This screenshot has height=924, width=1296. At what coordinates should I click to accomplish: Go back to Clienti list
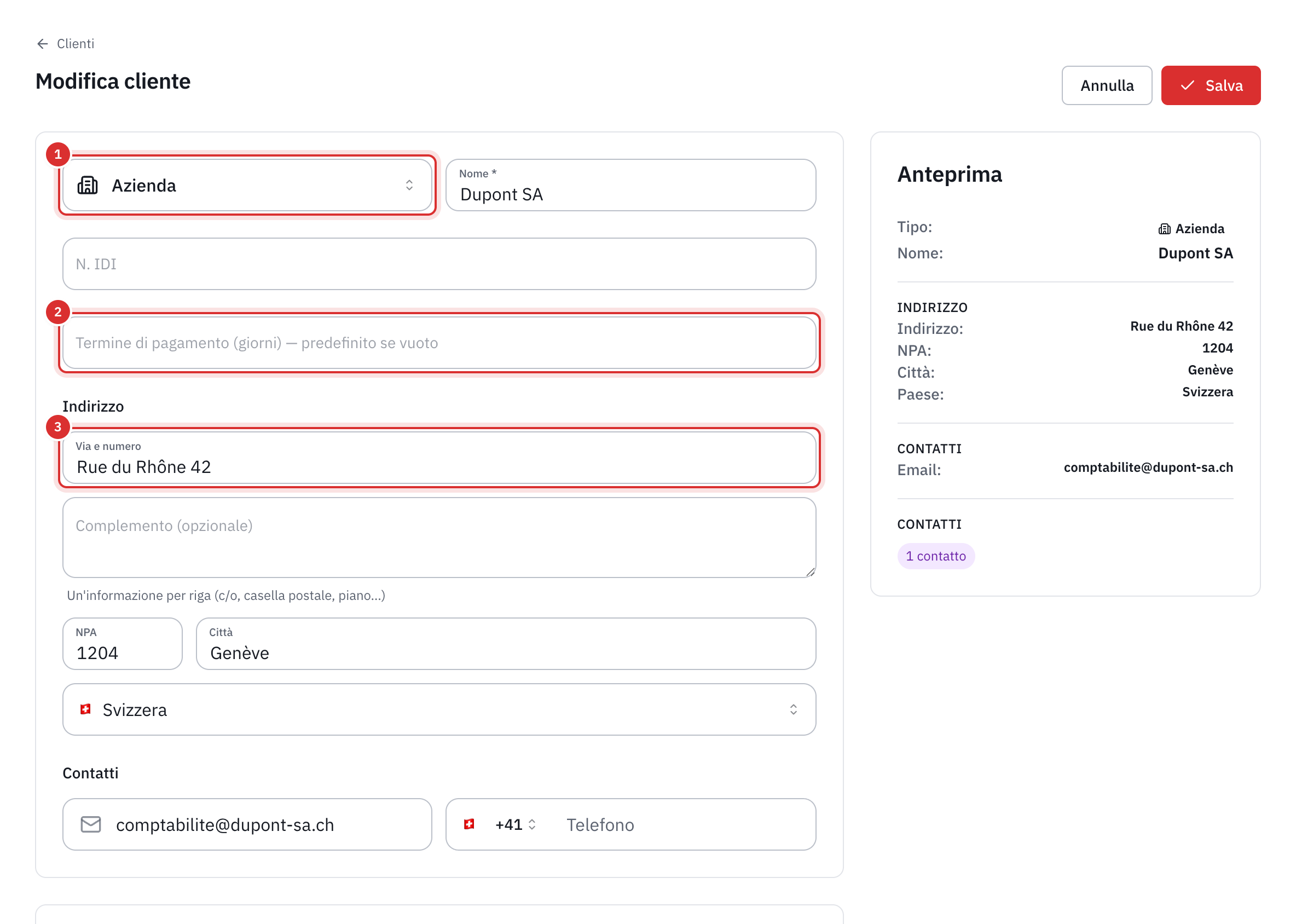[x=66, y=44]
